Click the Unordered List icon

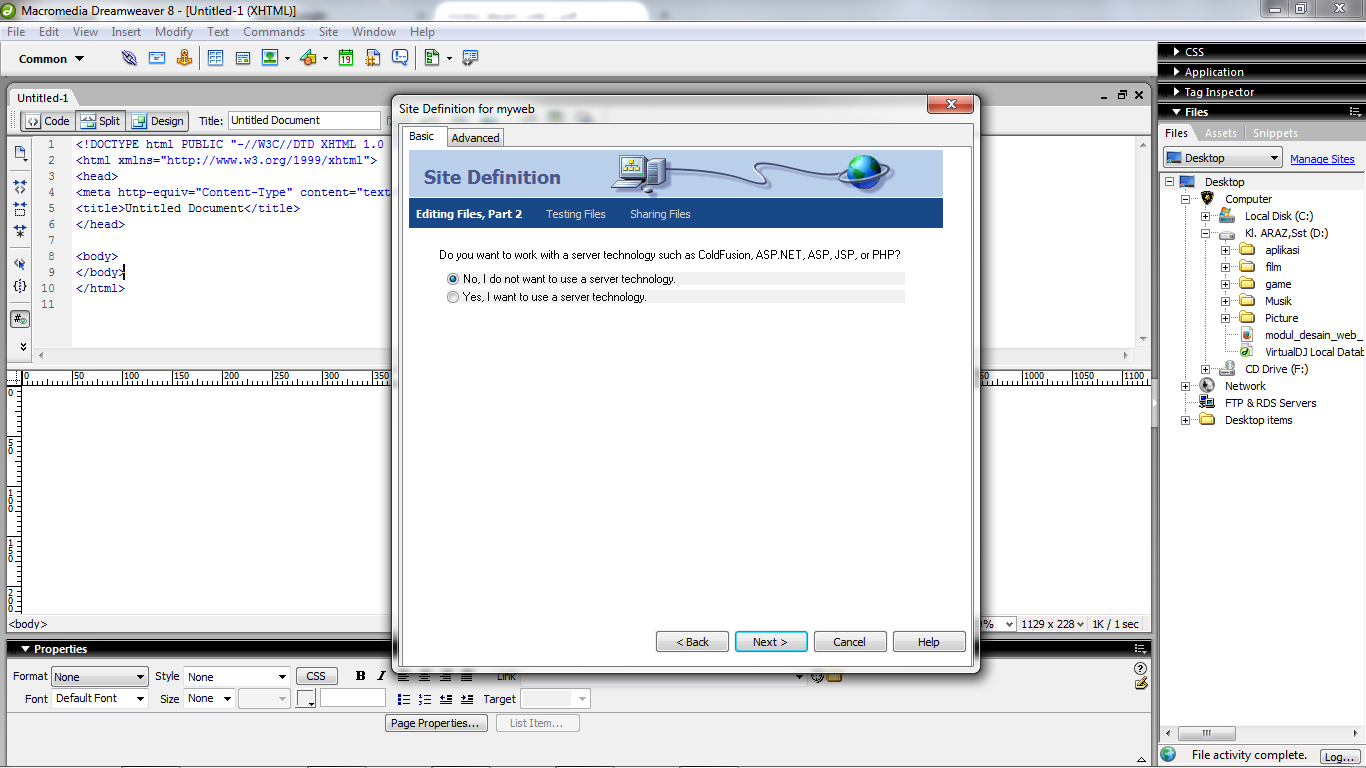point(404,699)
